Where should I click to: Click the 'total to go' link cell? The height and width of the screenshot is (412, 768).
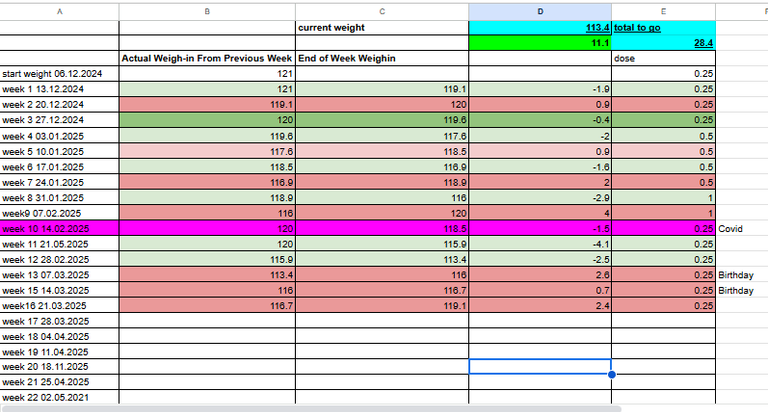click(x=663, y=27)
